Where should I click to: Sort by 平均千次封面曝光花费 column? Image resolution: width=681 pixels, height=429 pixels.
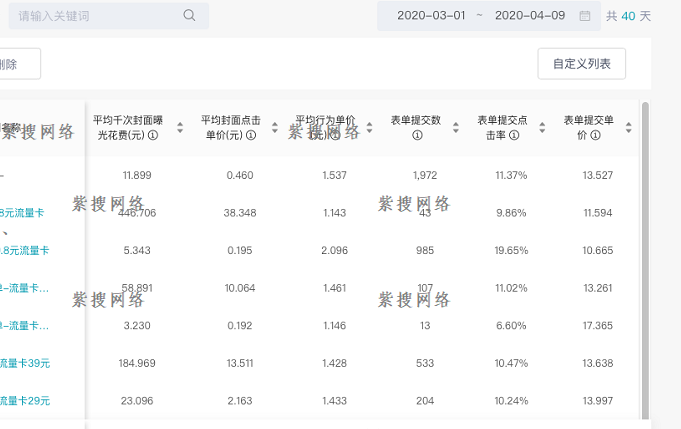[x=180, y=127]
